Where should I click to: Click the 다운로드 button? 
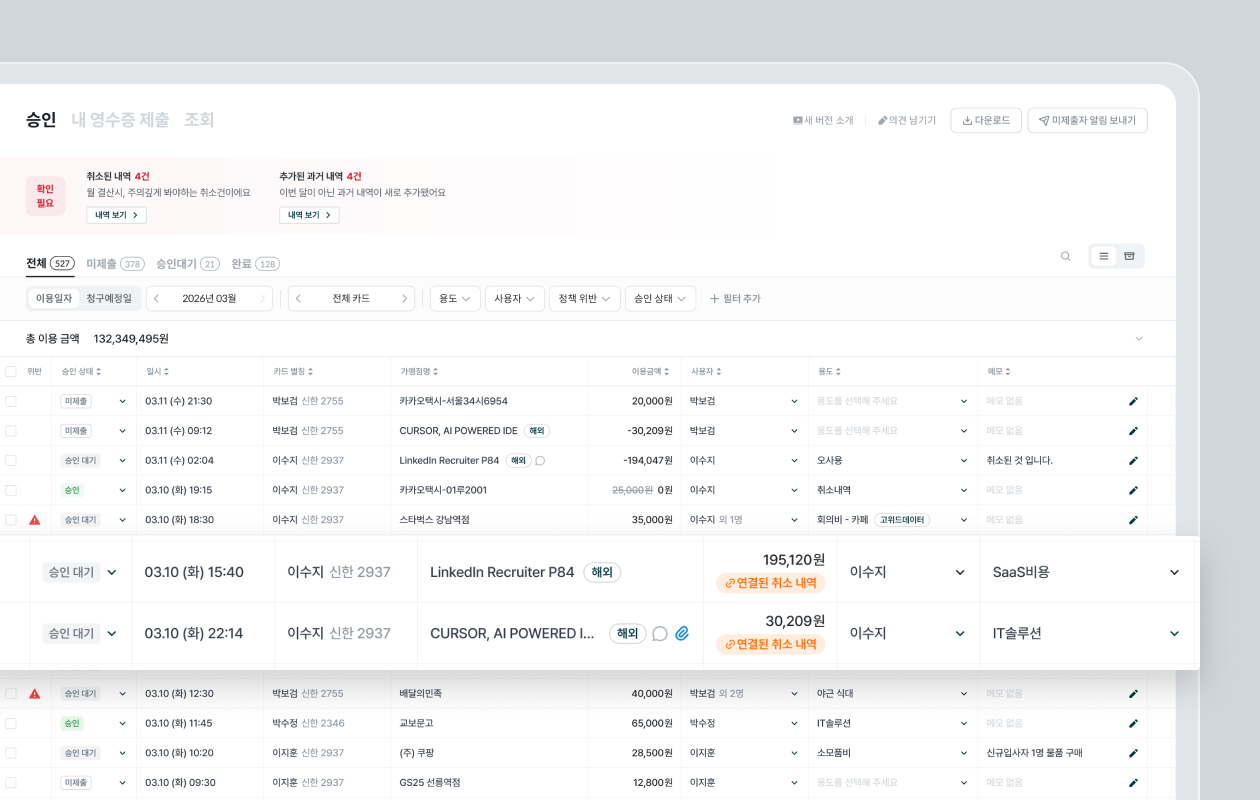pos(986,121)
